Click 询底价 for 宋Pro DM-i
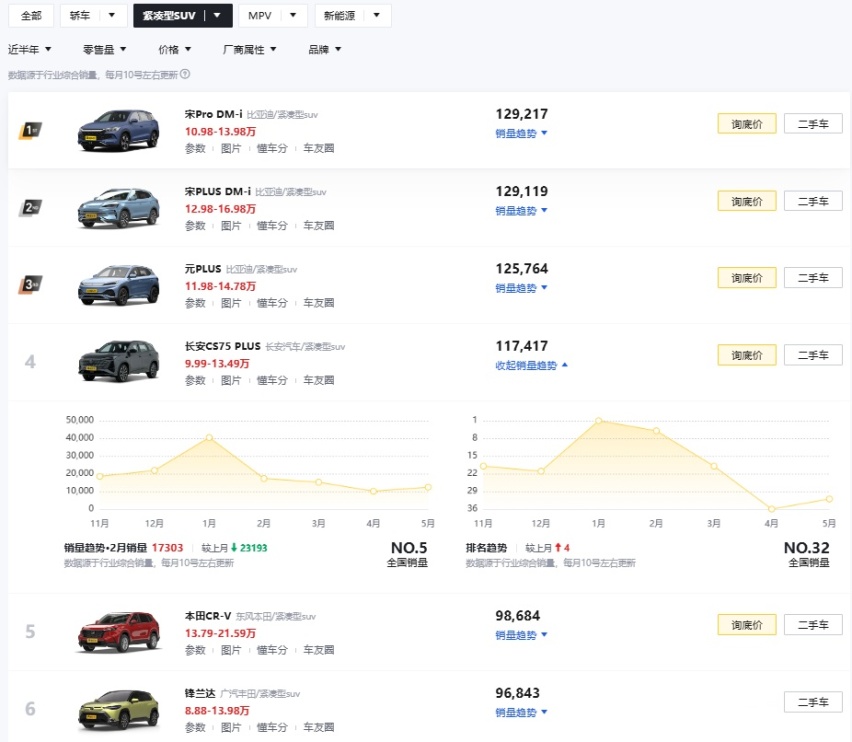This screenshot has width=852, height=742. (x=747, y=124)
